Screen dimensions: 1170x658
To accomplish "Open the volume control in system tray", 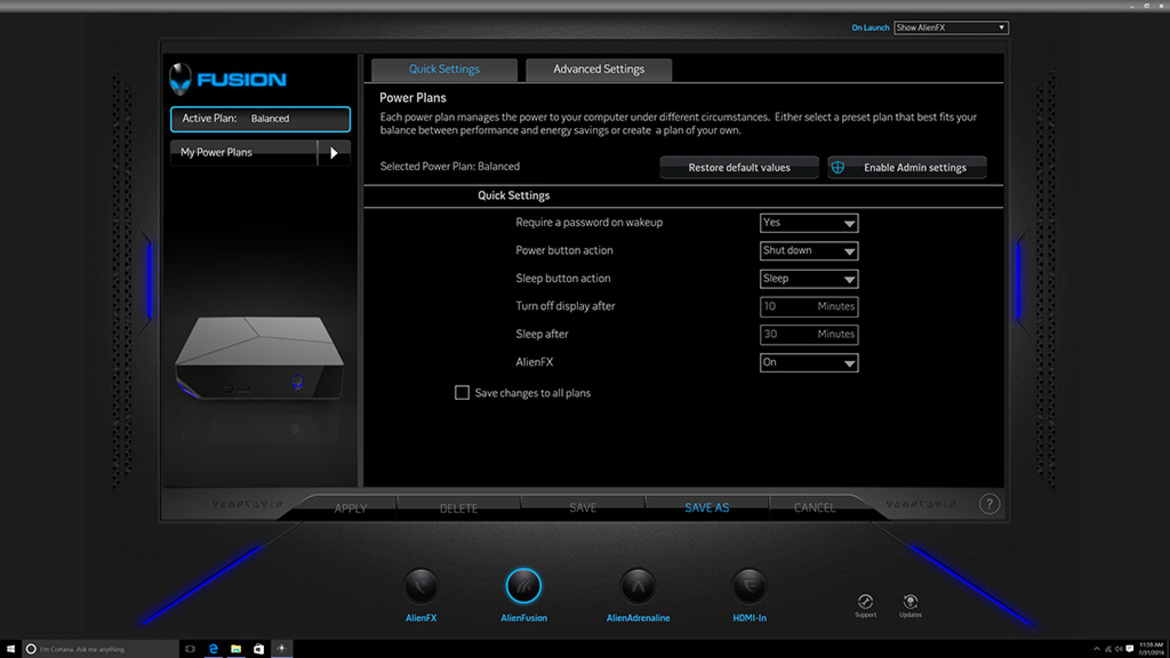I will tap(1119, 649).
